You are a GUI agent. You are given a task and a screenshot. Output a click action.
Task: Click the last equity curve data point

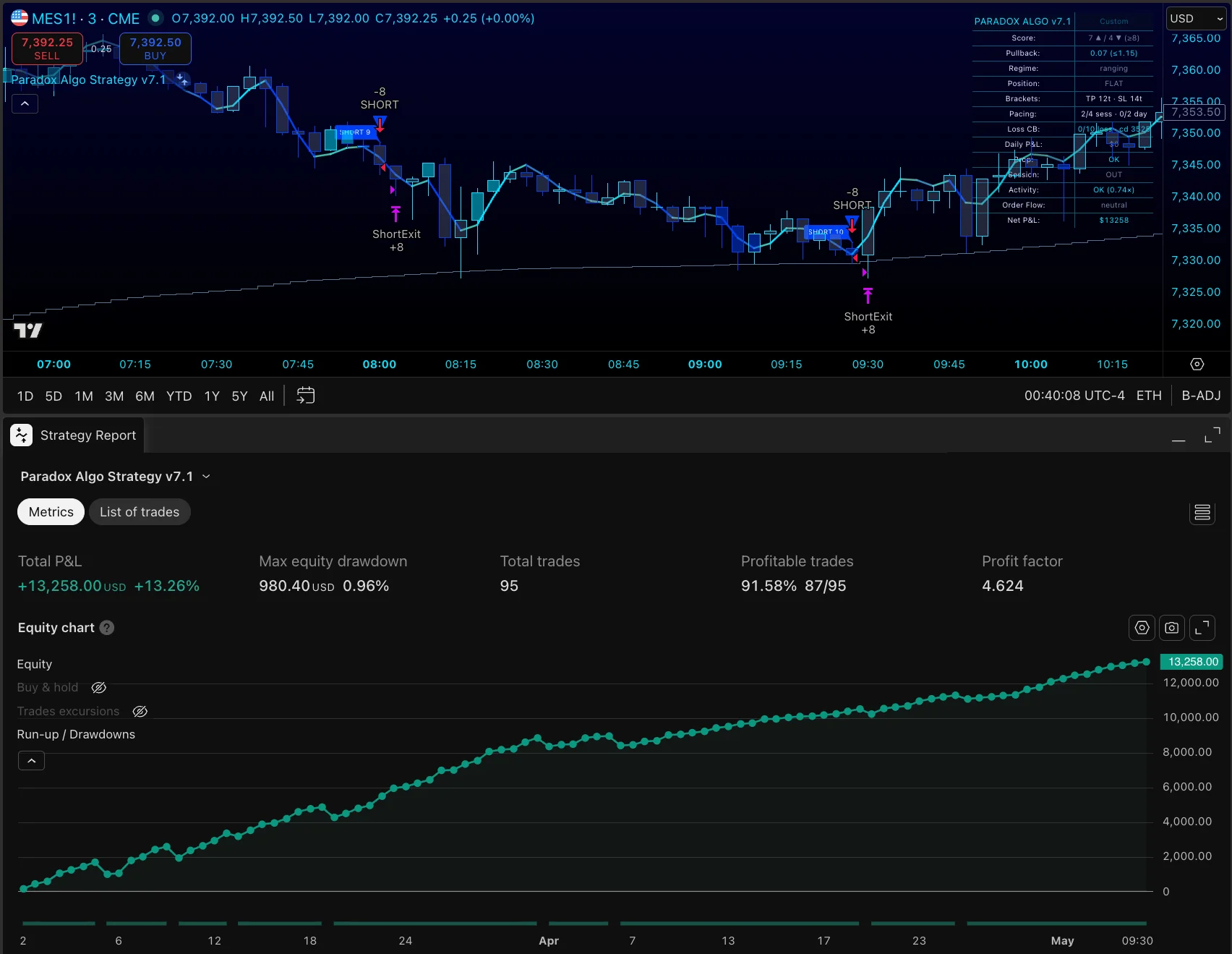tap(1146, 662)
